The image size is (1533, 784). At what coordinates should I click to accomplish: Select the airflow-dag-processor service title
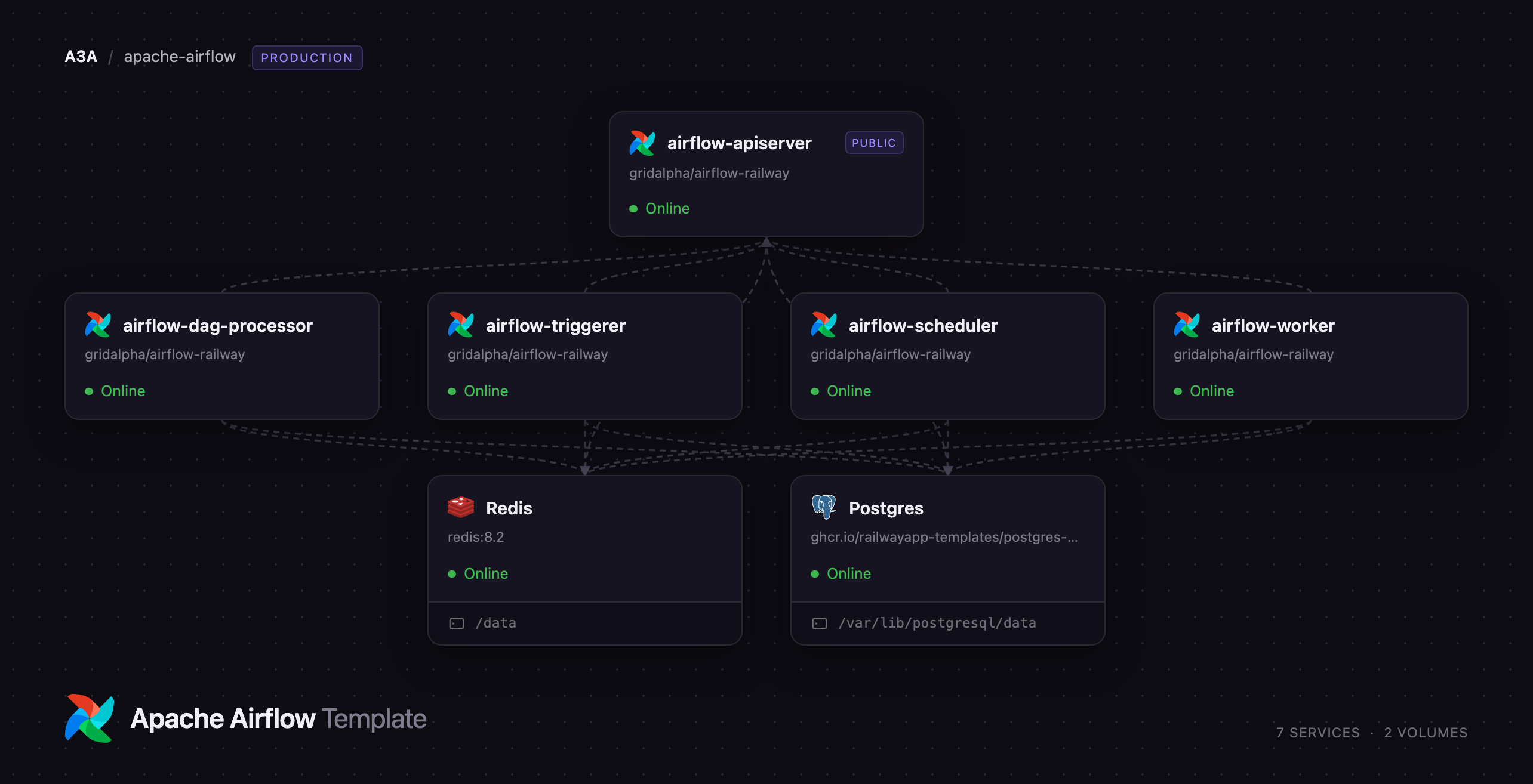point(217,326)
